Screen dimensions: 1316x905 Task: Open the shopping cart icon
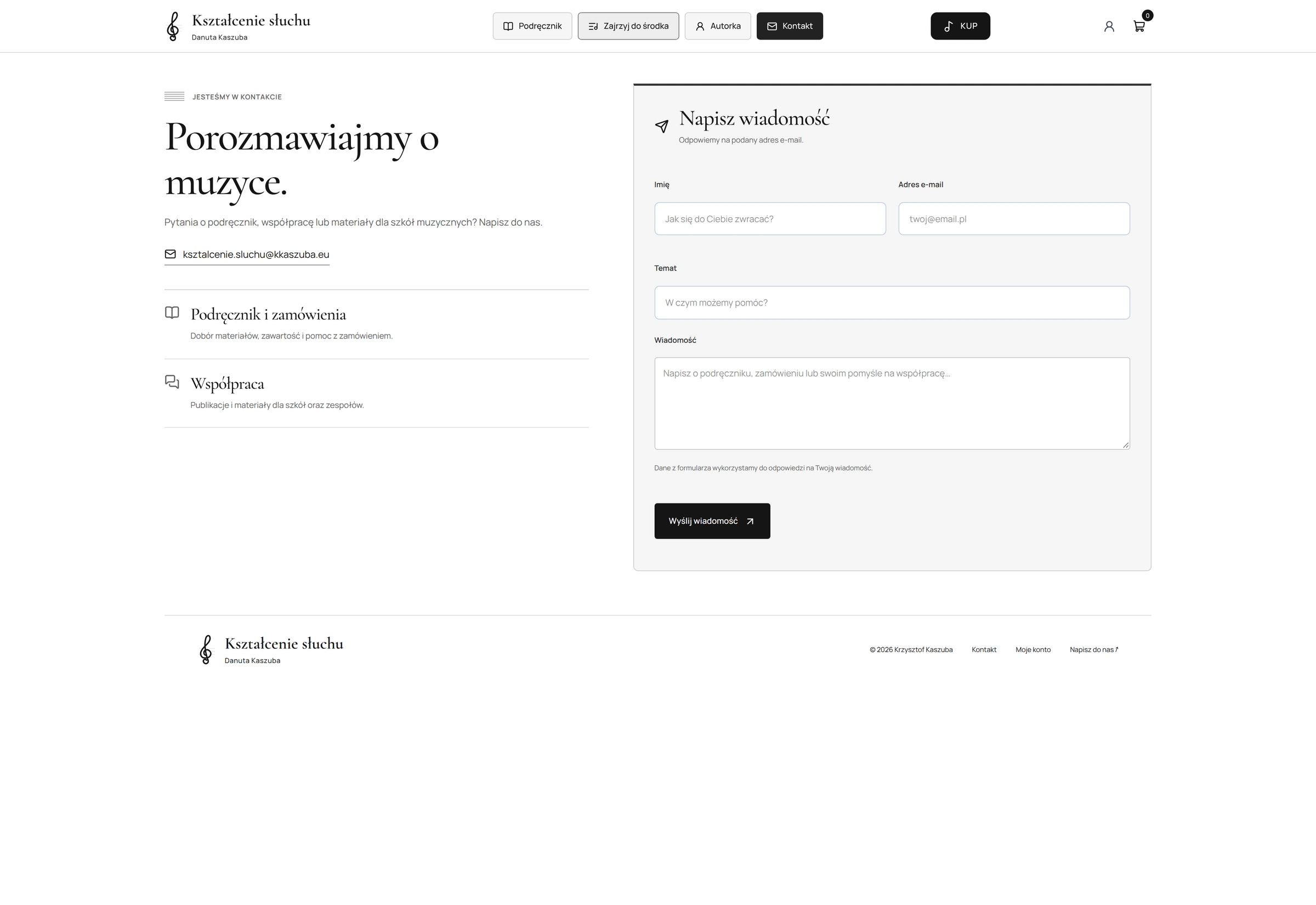(1138, 26)
